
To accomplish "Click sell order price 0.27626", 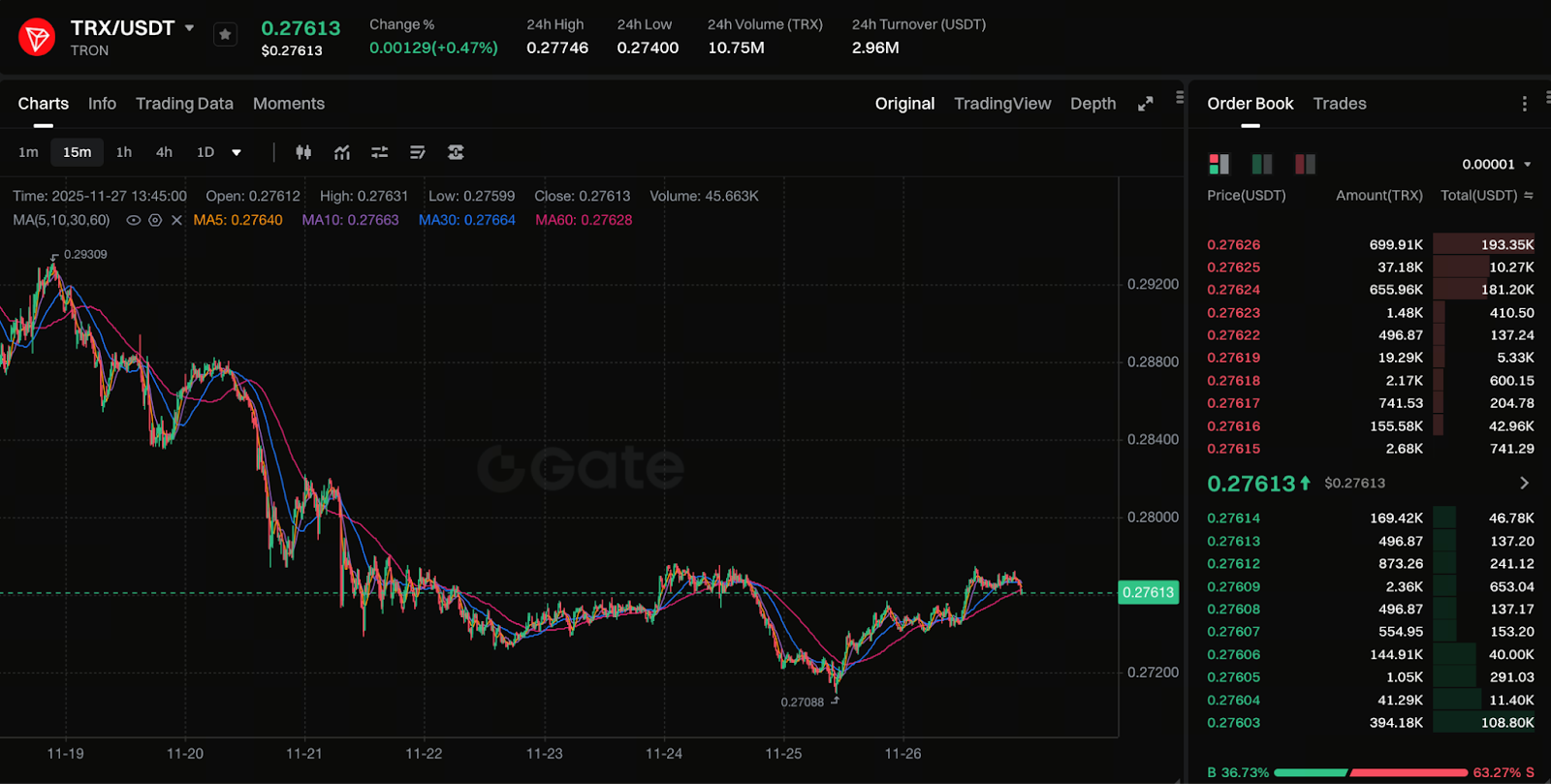I will tap(1234, 245).
